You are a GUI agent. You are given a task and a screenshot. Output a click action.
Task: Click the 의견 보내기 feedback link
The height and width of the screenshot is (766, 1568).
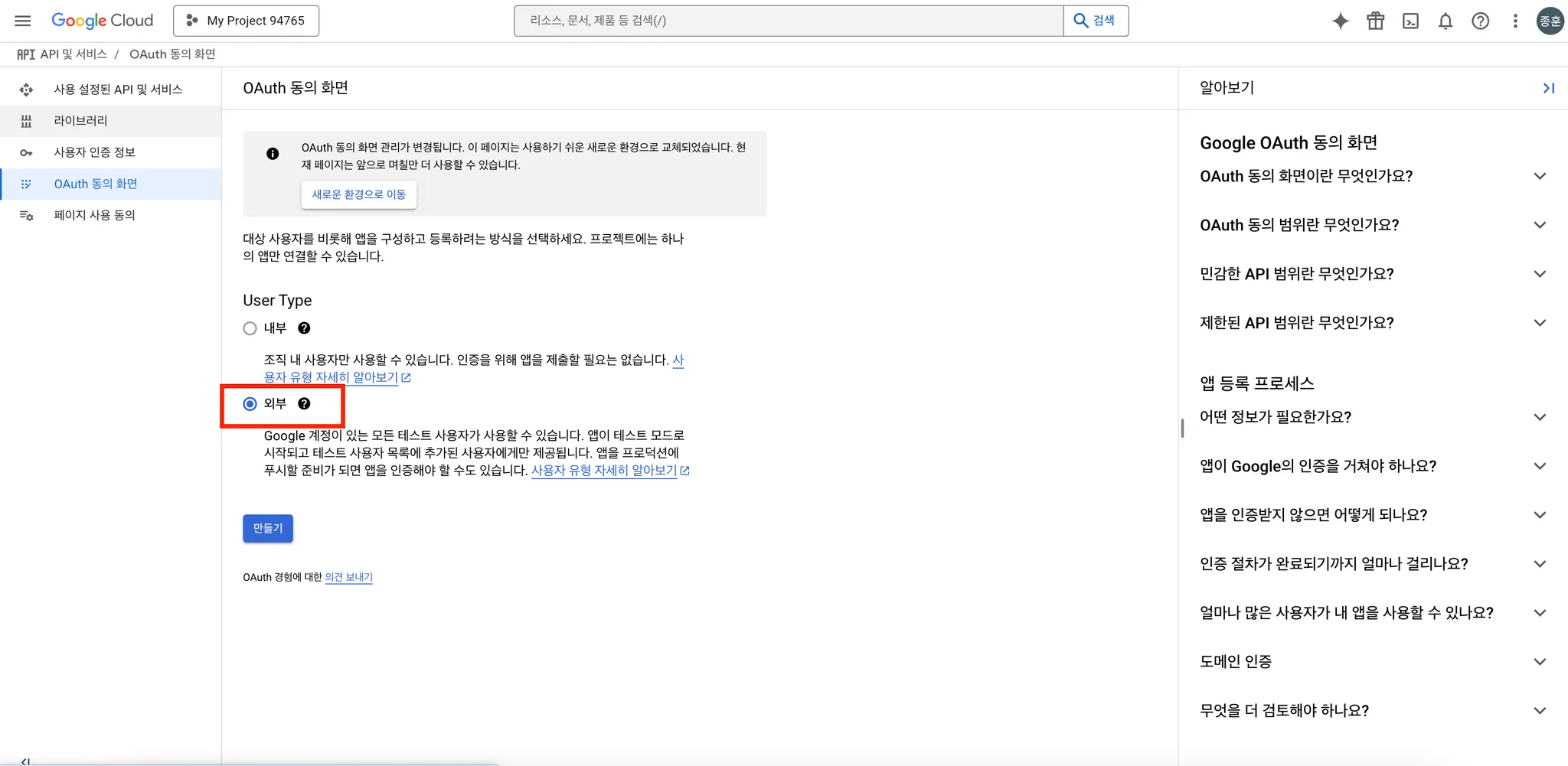tap(348, 577)
